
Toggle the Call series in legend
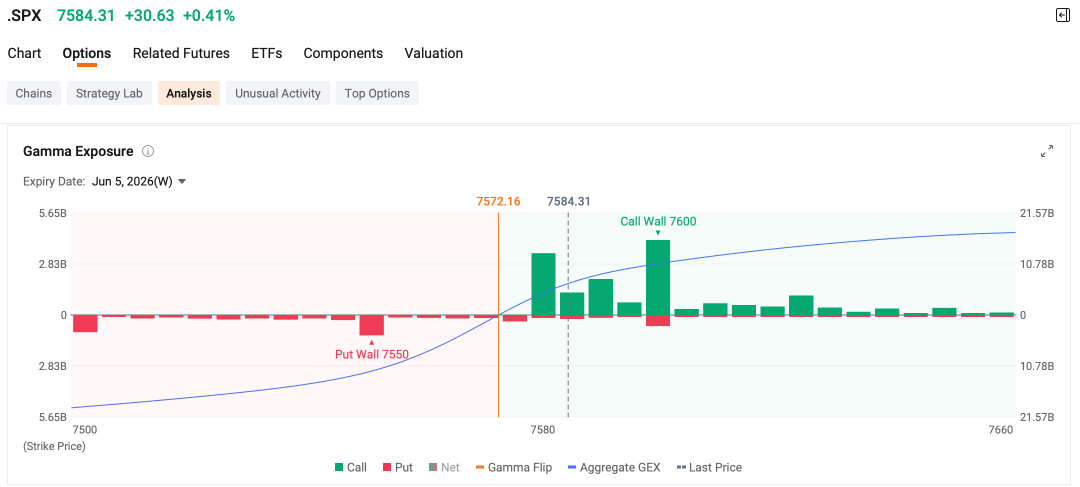(x=351, y=467)
